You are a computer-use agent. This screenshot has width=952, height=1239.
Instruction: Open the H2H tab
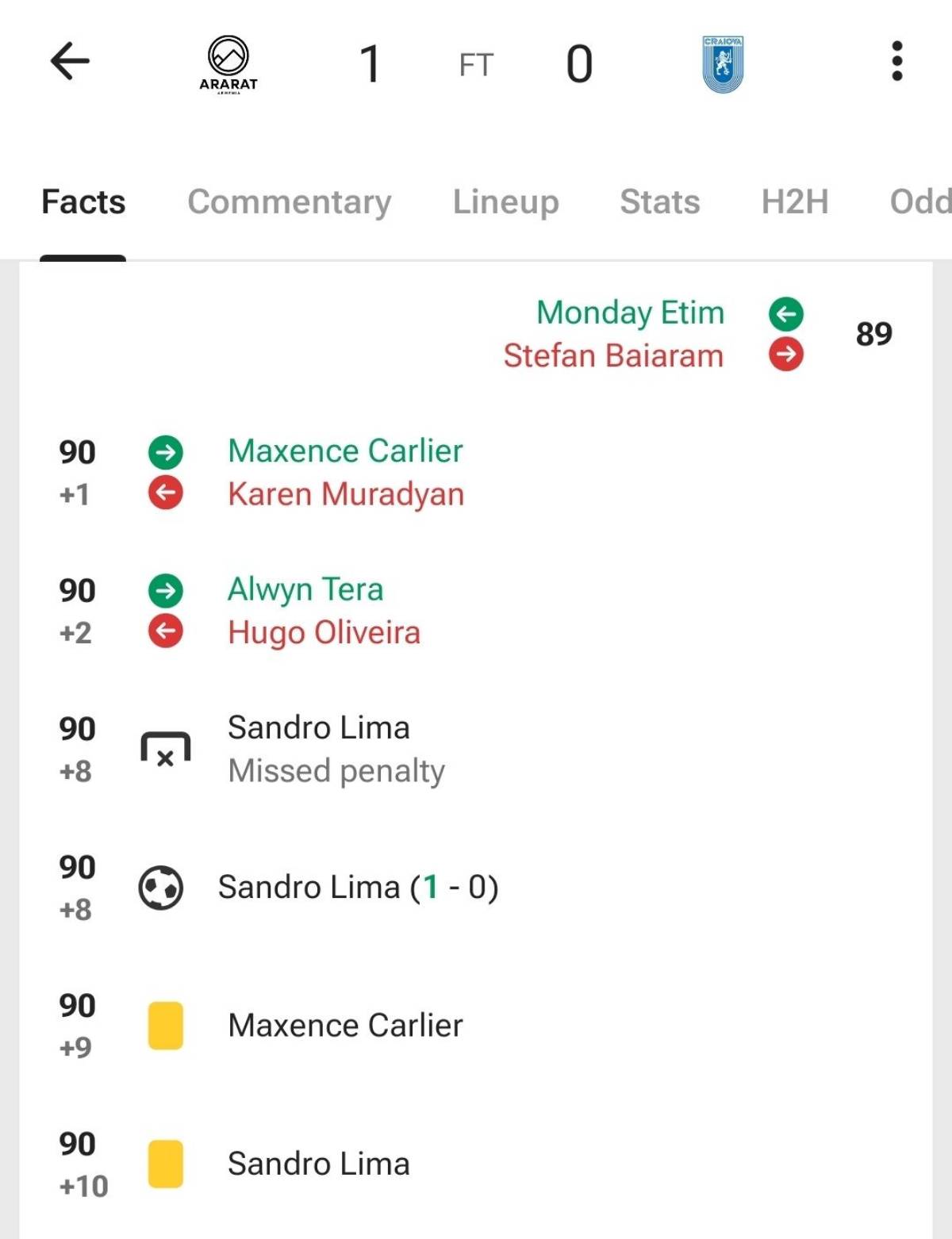[x=795, y=201]
